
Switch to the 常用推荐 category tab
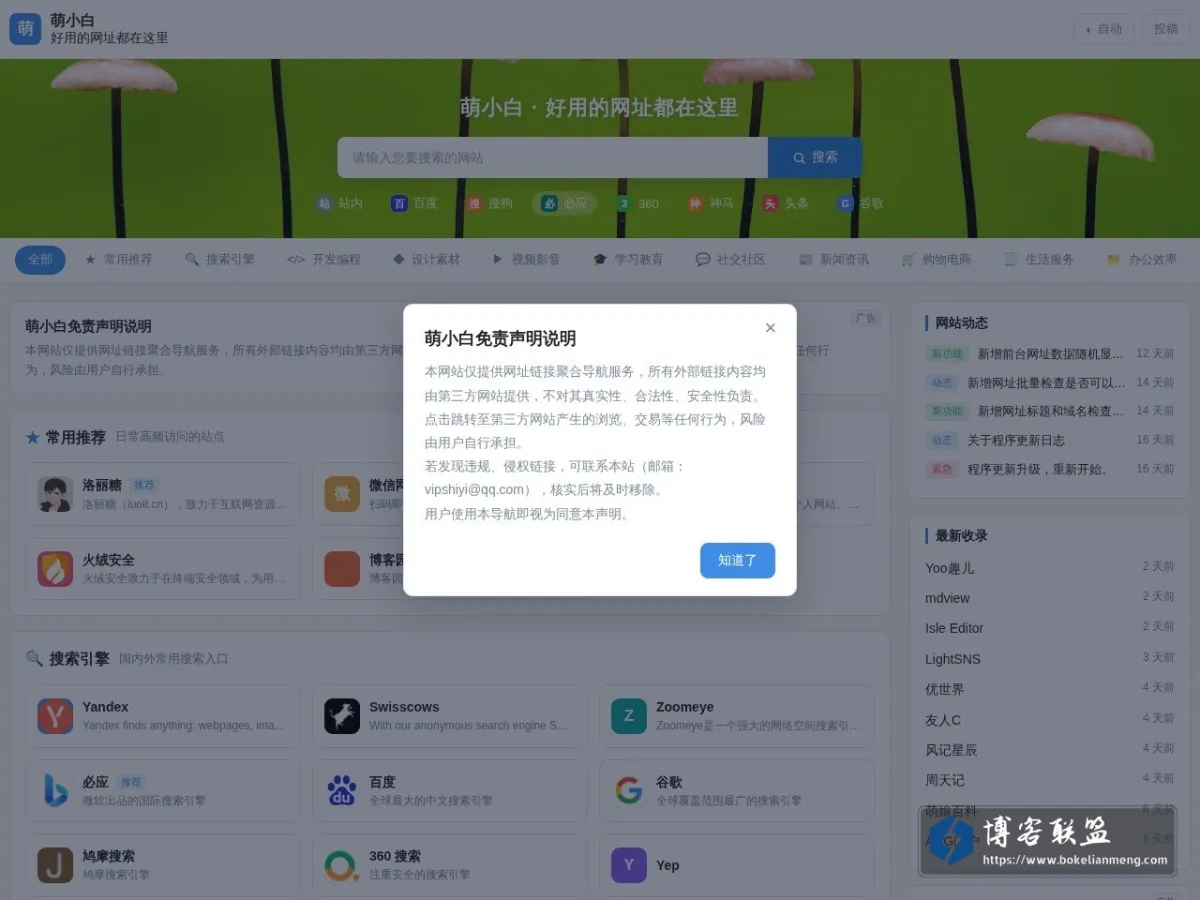tap(118, 259)
